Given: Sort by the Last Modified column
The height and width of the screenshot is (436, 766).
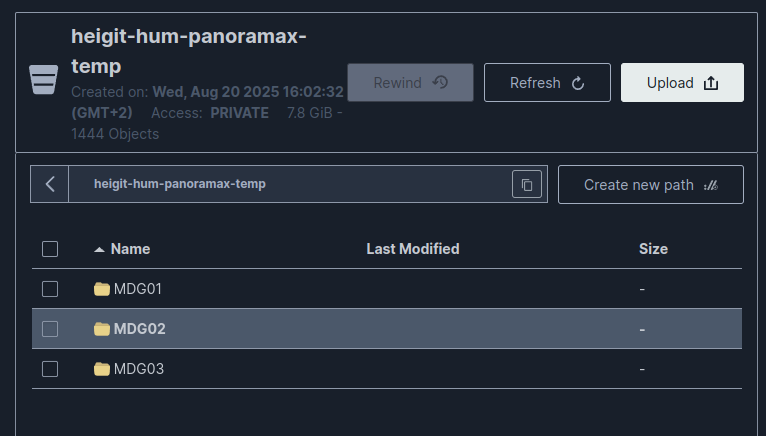Looking at the screenshot, I should [413, 249].
